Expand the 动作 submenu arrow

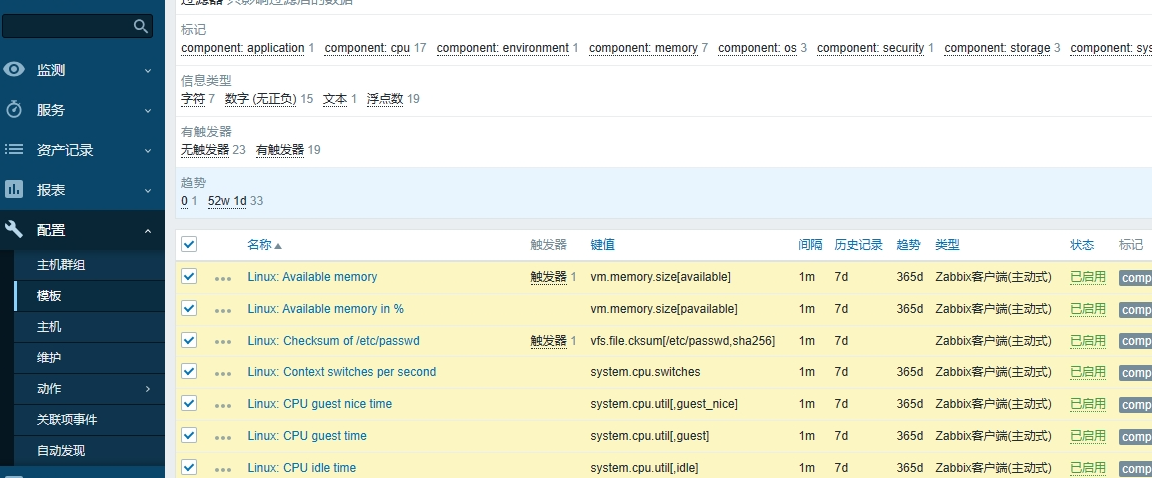tap(148, 389)
